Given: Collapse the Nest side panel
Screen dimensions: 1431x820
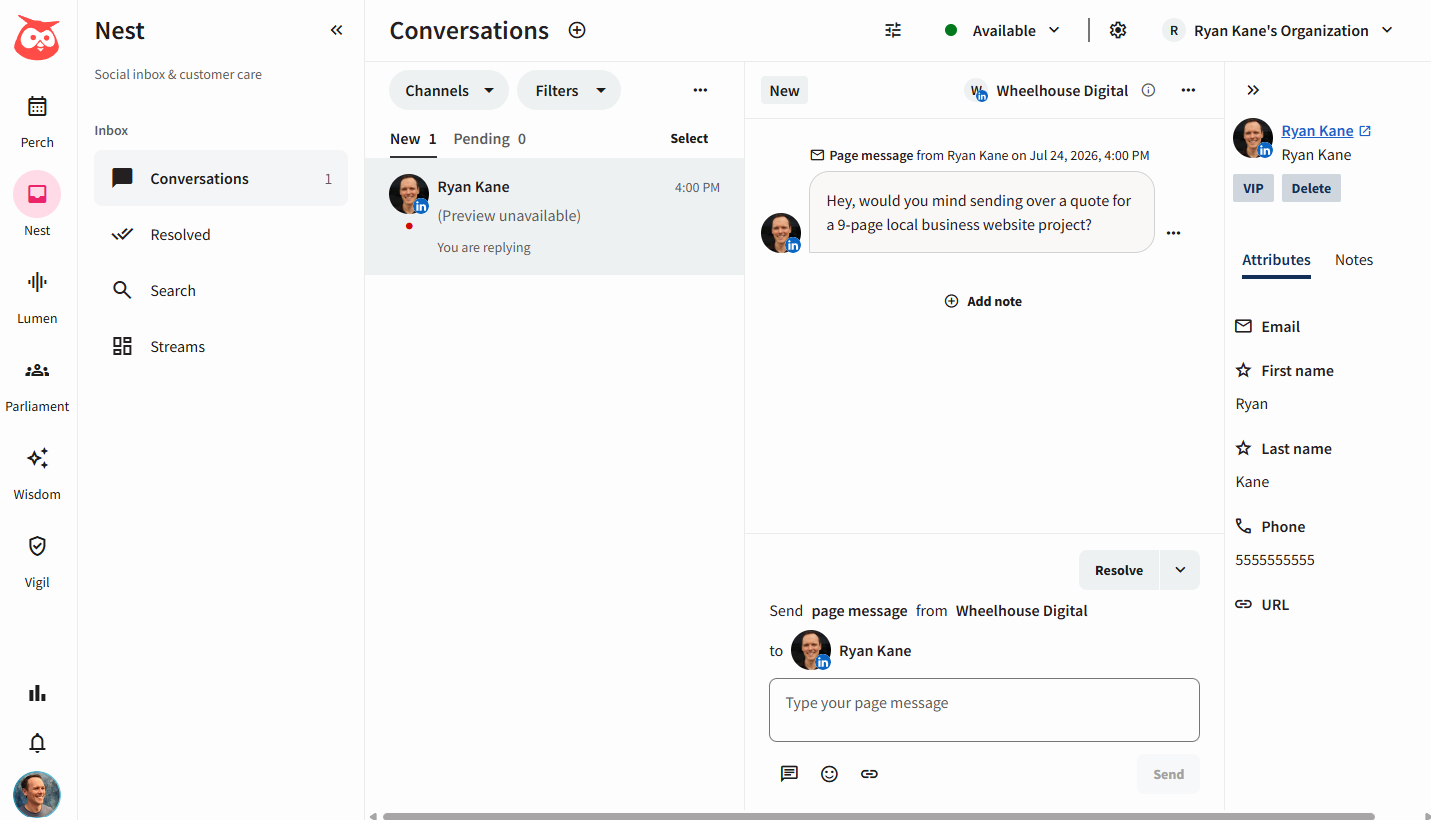Looking at the screenshot, I should coord(336,30).
